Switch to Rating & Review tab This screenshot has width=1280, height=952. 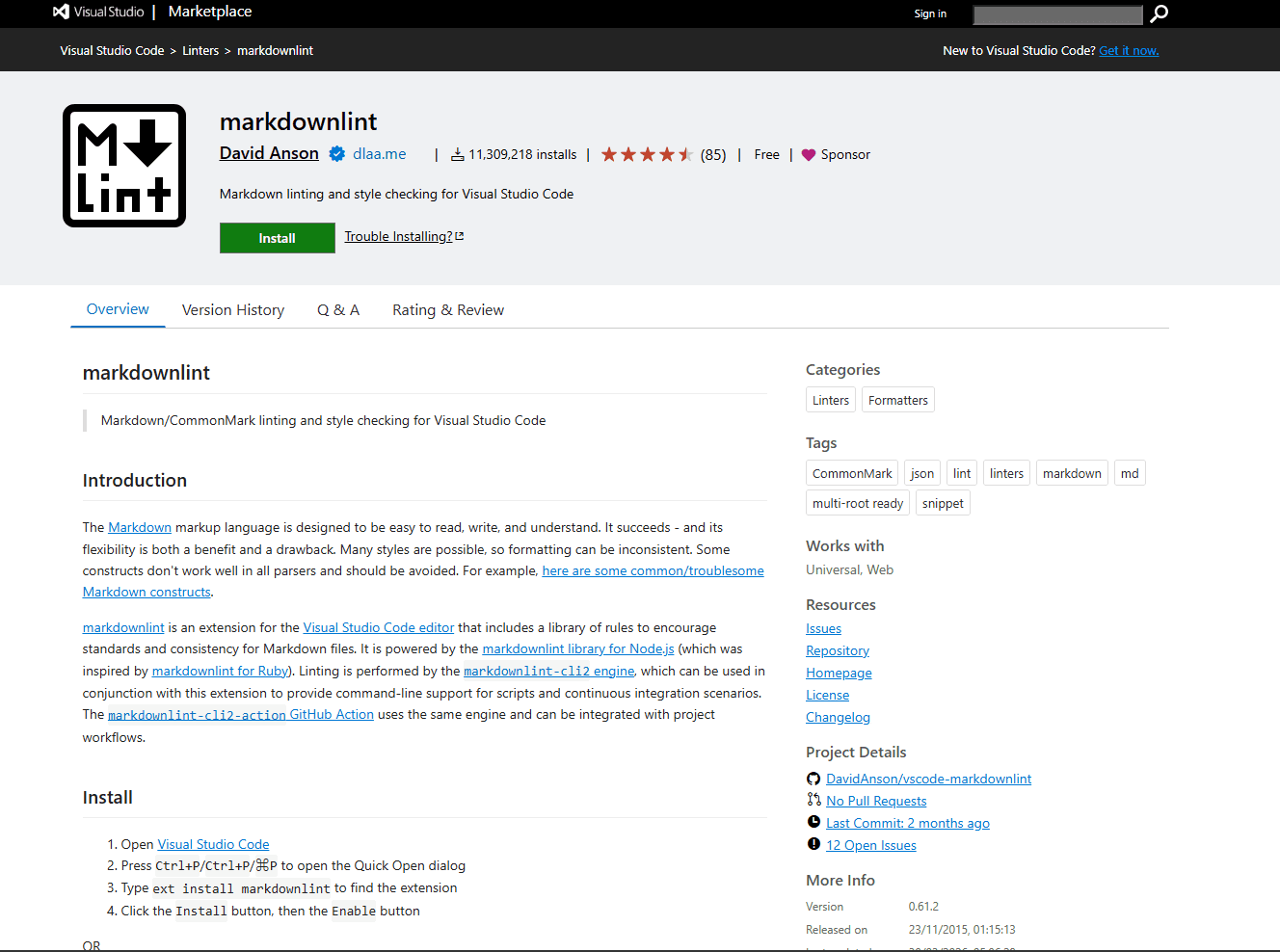click(448, 310)
